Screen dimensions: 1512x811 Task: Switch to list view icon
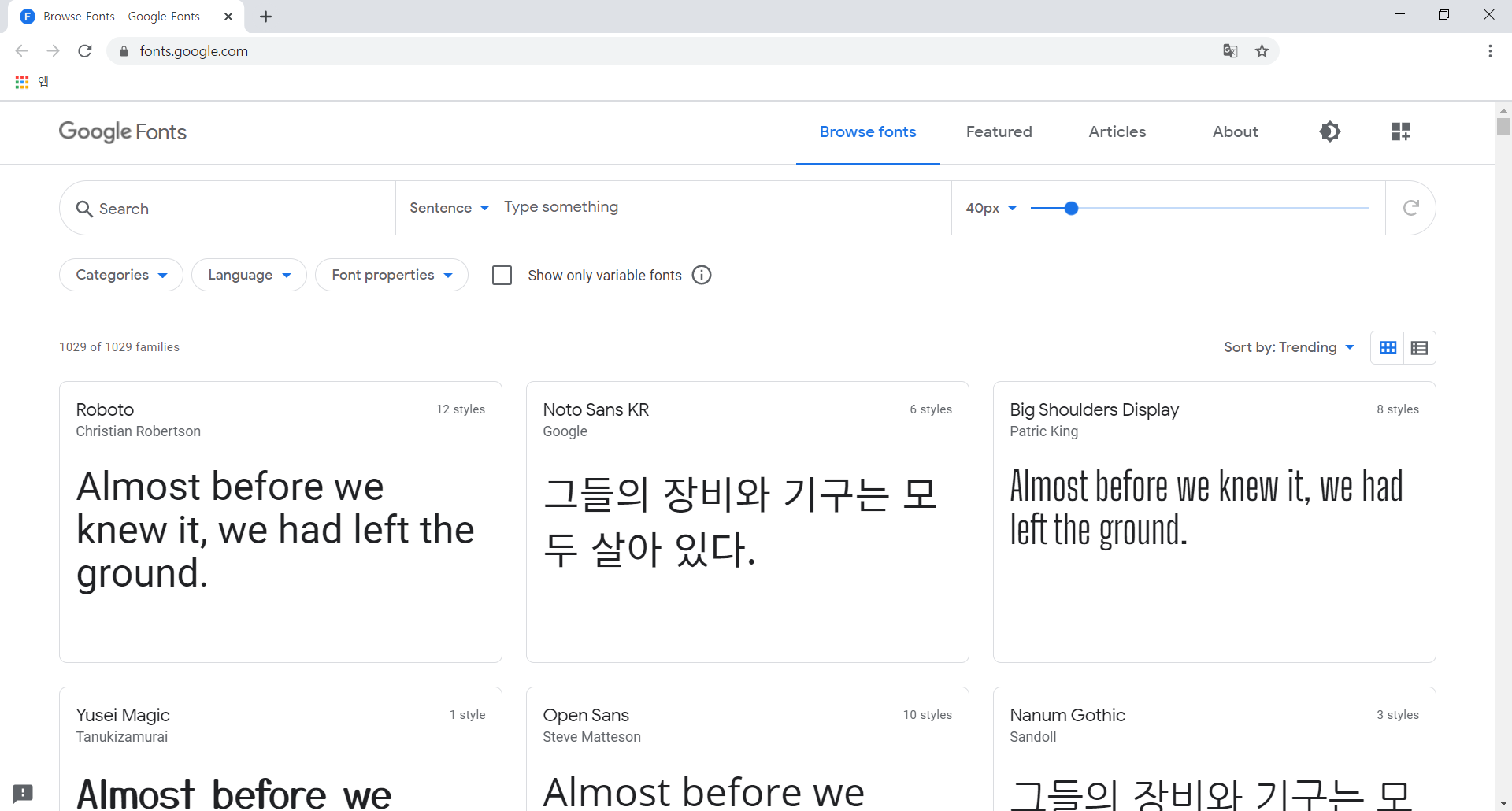point(1419,347)
